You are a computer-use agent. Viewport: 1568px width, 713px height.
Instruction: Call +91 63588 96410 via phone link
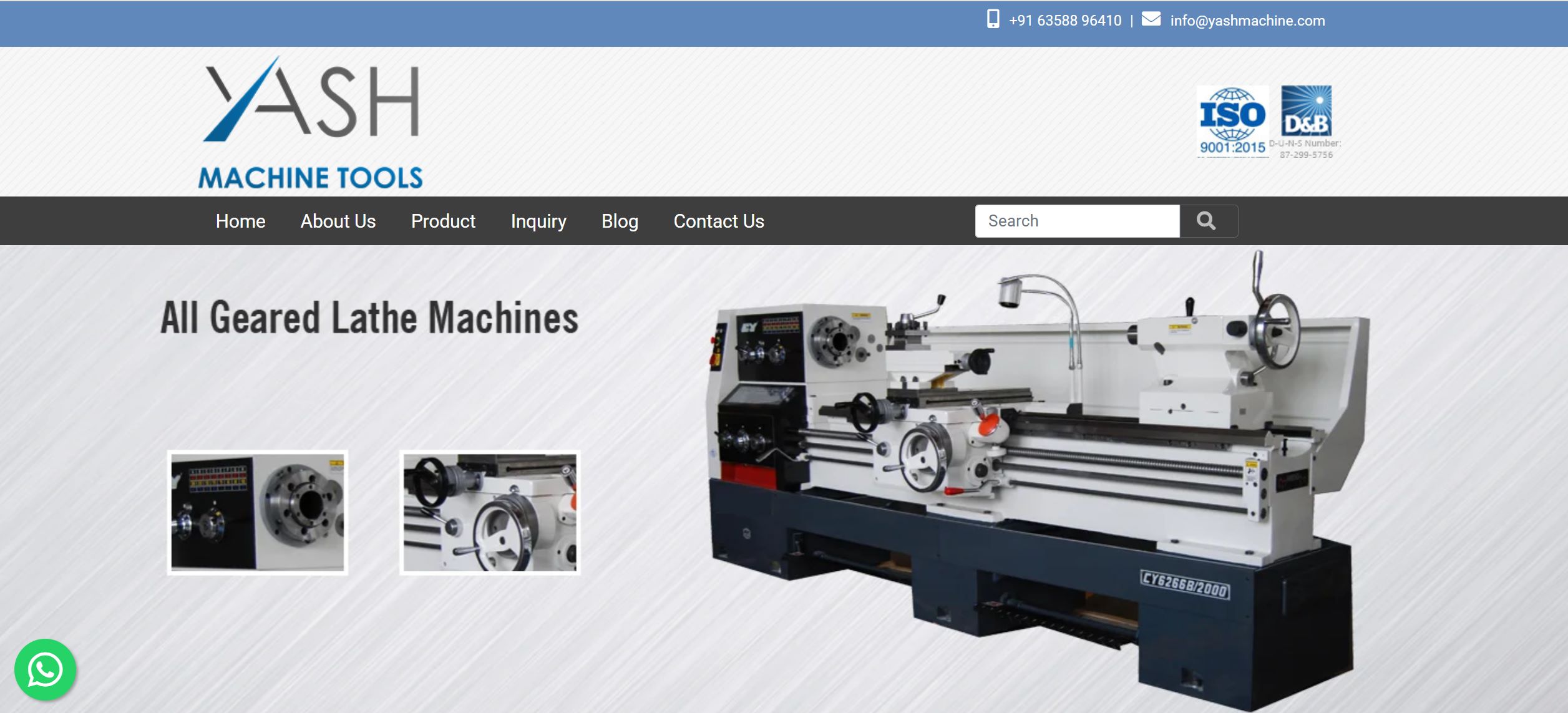(1065, 19)
